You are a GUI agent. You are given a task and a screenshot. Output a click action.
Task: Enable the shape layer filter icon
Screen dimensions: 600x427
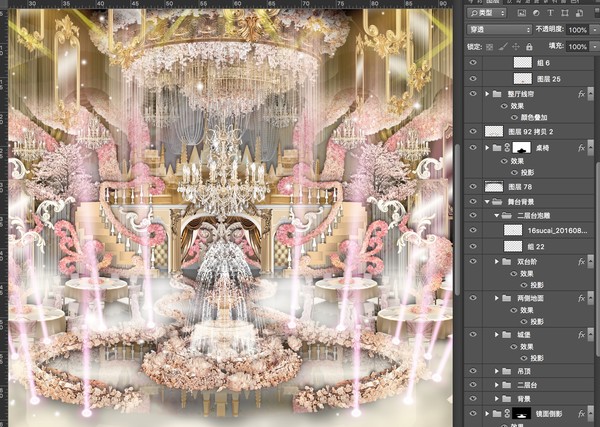click(x=565, y=13)
